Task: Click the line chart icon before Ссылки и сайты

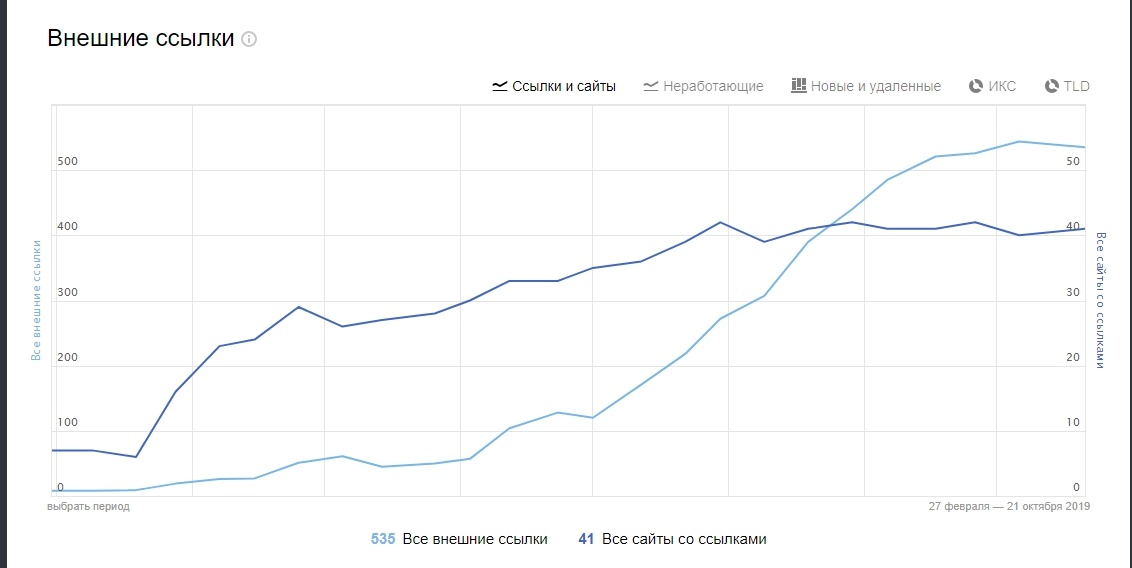Action: click(500, 86)
